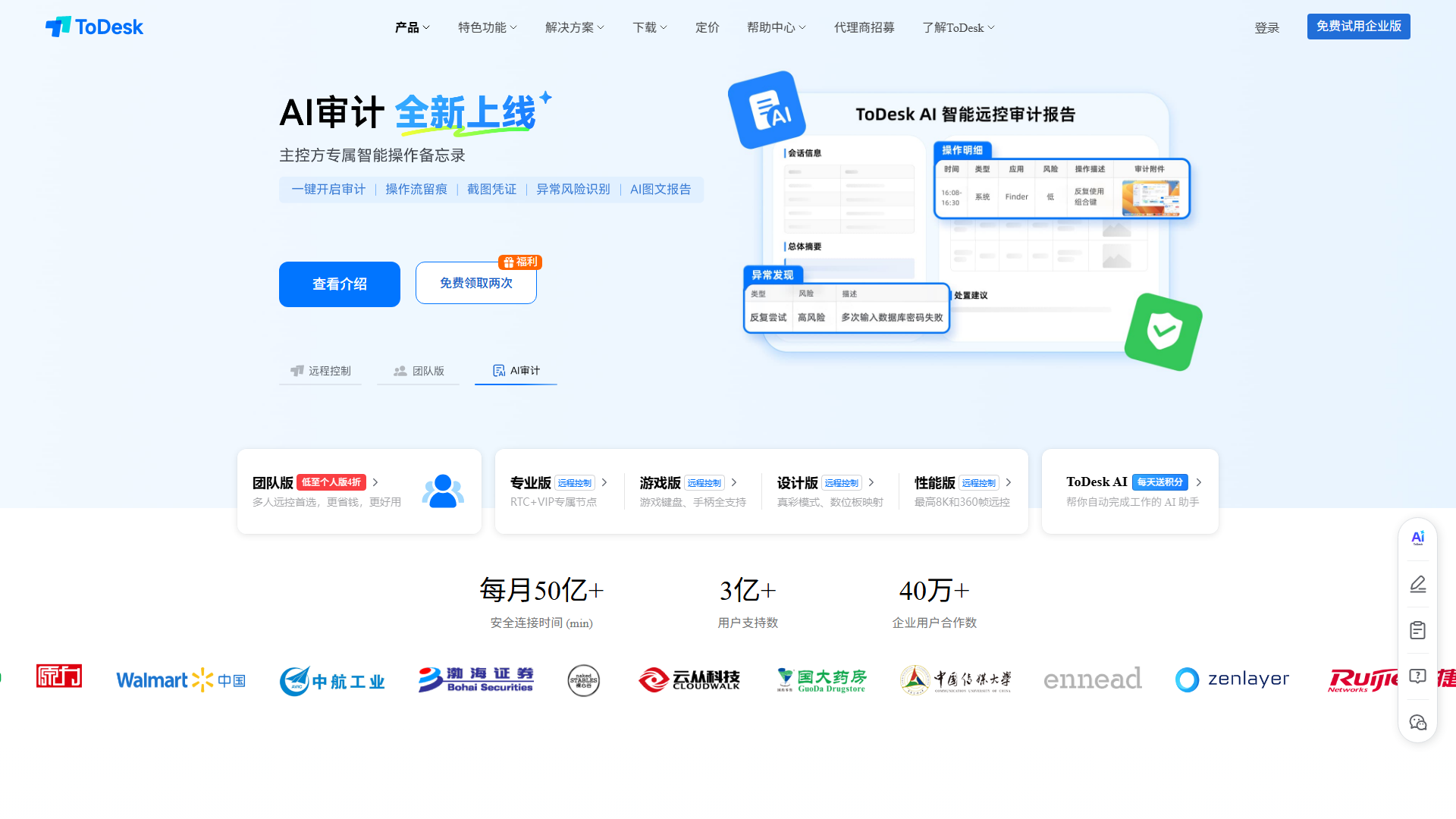Expand the 产品 dropdown menu
Image resolution: width=1456 pixels, height=819 pixels.
(x=413, y=27)
